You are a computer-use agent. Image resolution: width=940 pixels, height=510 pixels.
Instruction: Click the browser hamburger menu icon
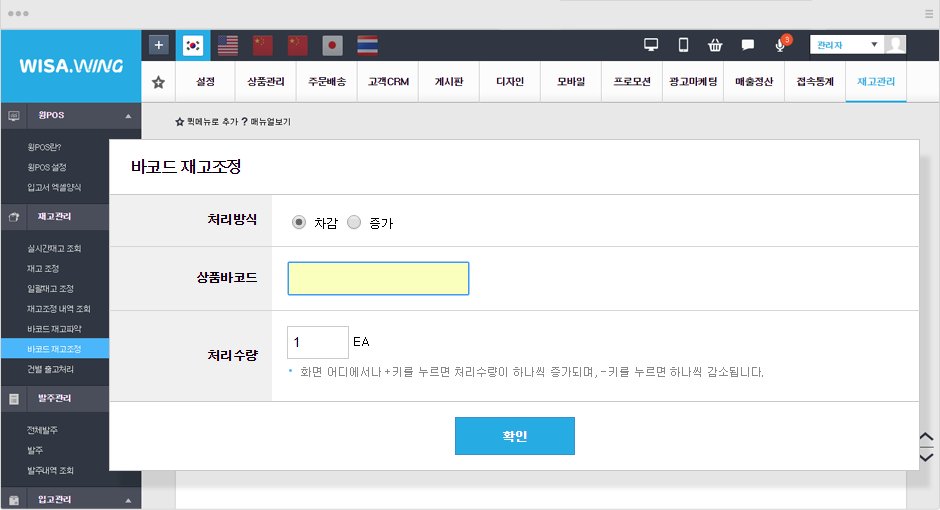point(929,14)
